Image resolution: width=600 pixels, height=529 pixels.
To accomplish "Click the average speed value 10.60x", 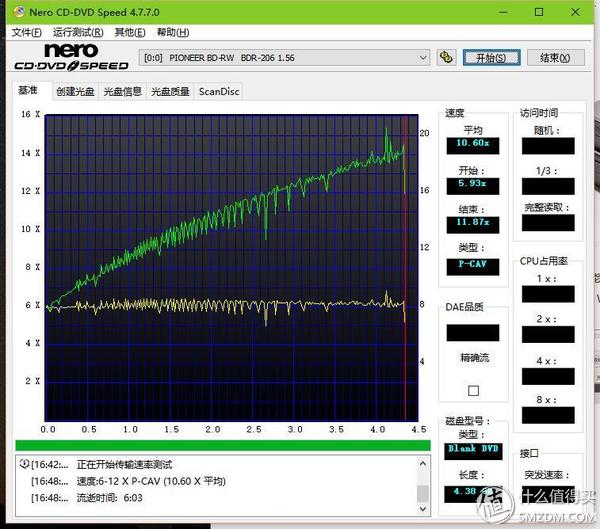I will (x=473, y=145).
